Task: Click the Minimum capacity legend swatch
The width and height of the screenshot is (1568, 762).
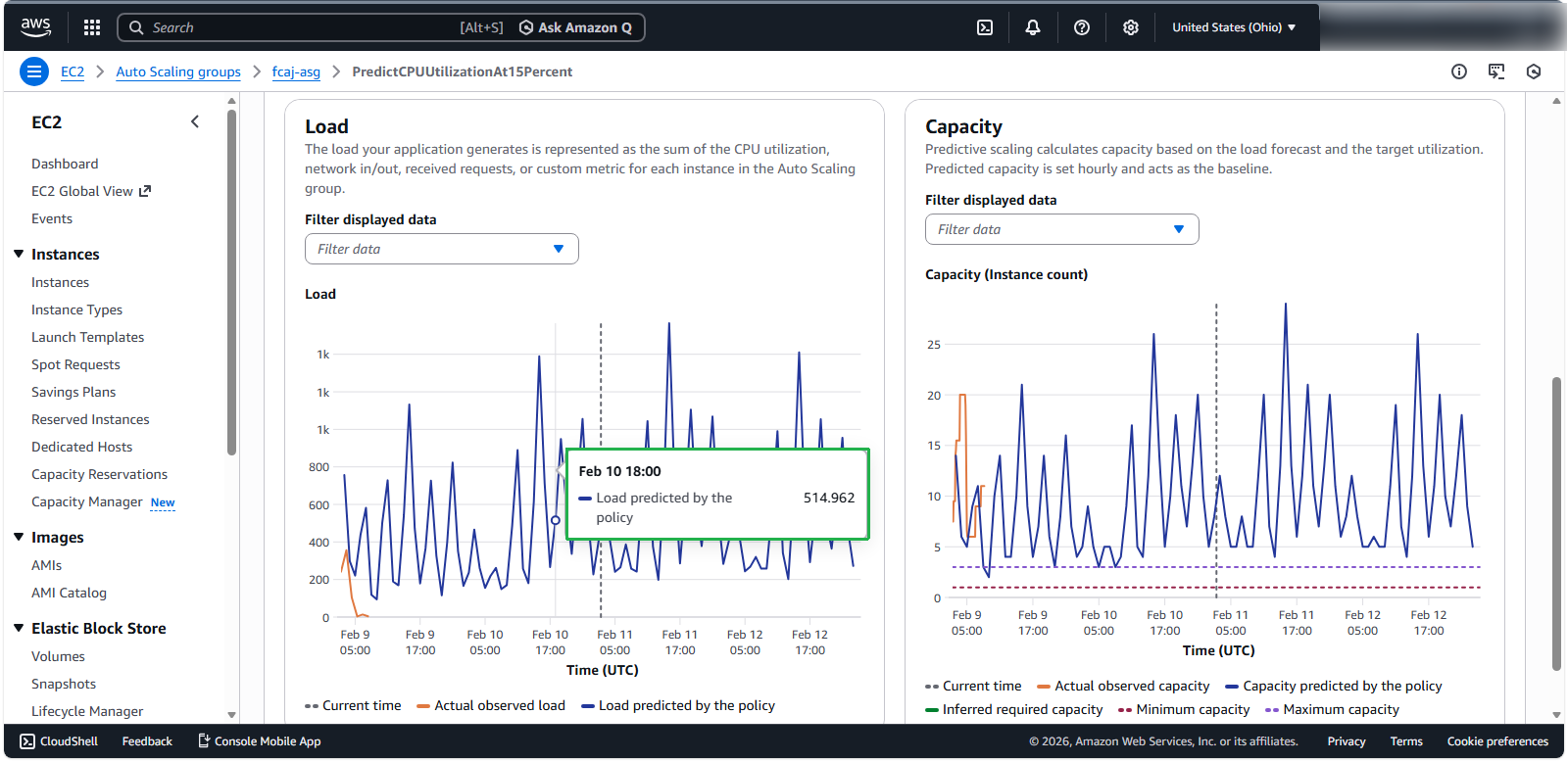Action: pyautogui.click(x=1125, y=710)
